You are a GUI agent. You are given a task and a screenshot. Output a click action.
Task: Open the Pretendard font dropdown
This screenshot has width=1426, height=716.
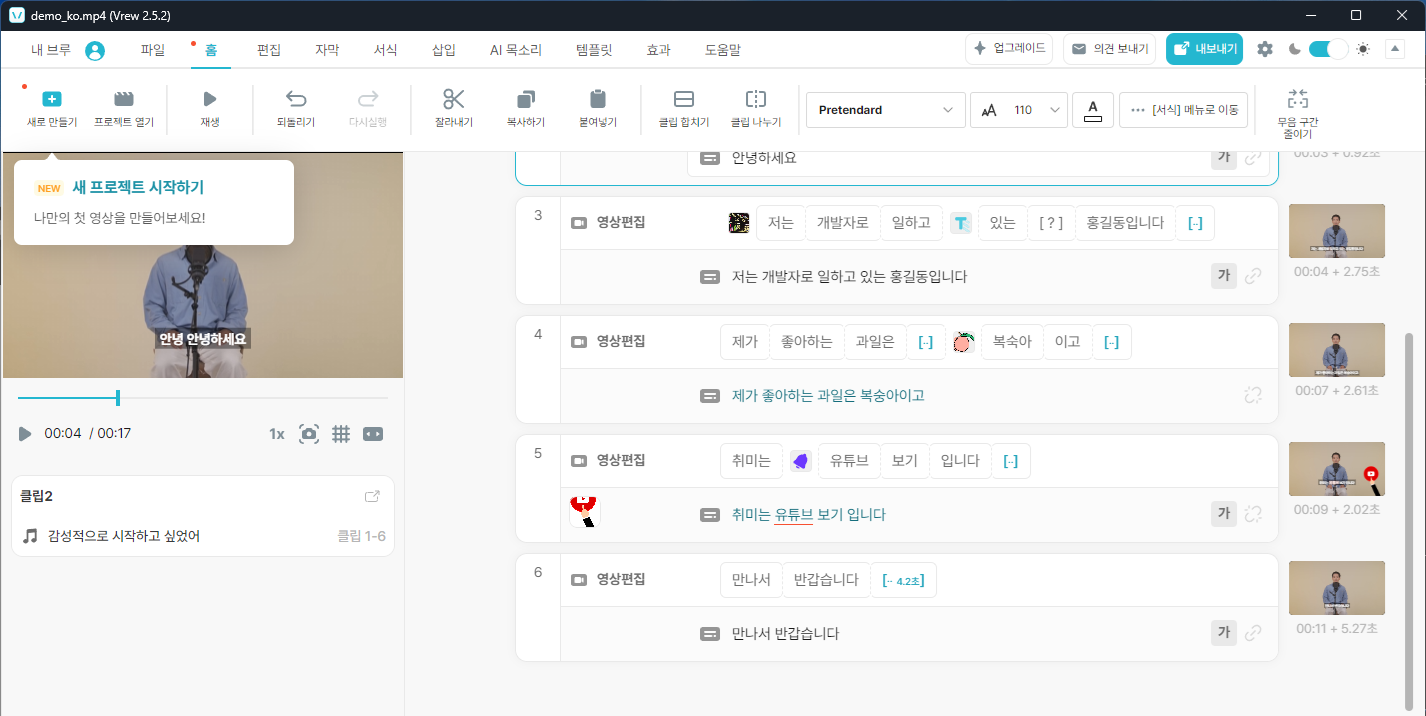pyautogui.click(x=885, y=110)
